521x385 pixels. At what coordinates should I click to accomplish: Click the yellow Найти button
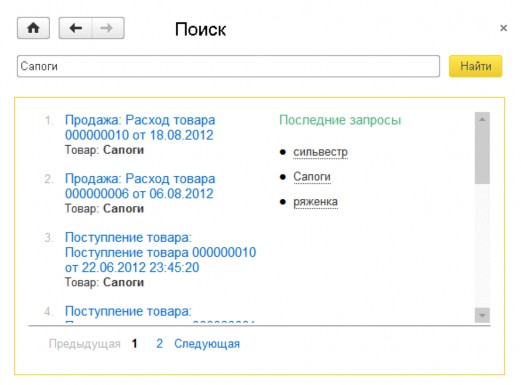click(475, 66)
